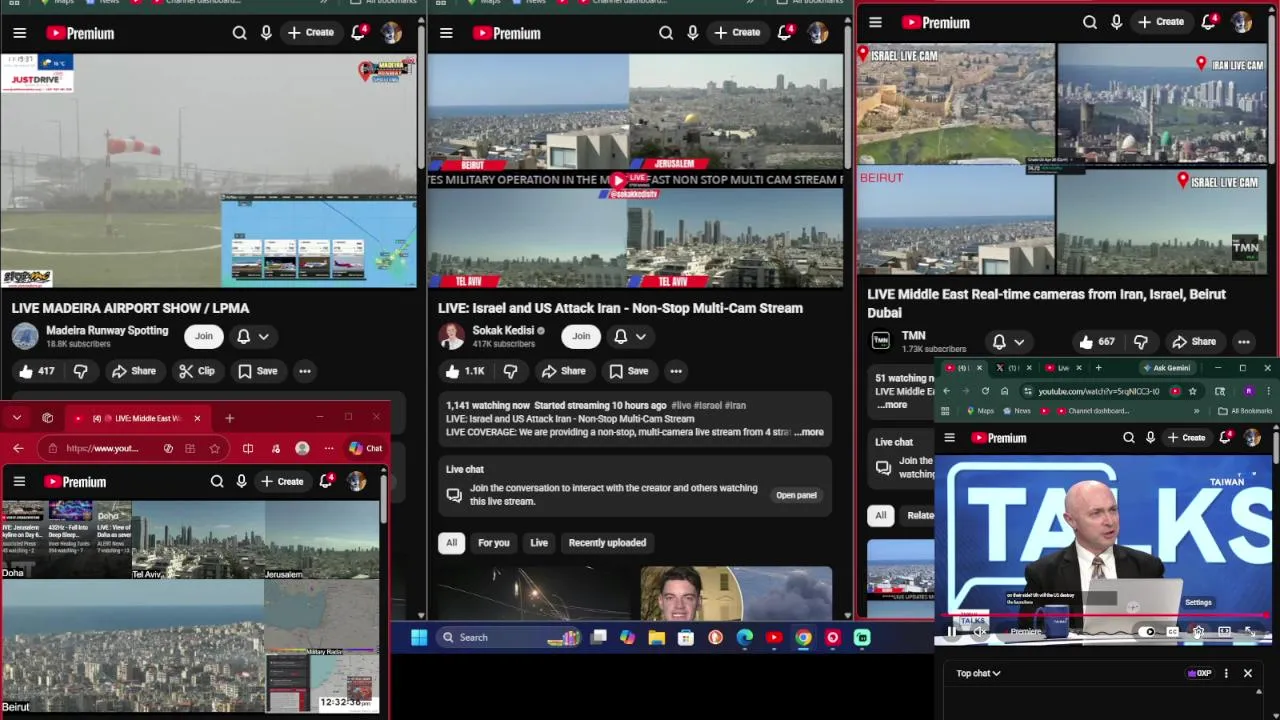Search YouTube in Madeira Airport window
Screen dimensions: 1280x720
pyautogui.click(x=240, y=33)
